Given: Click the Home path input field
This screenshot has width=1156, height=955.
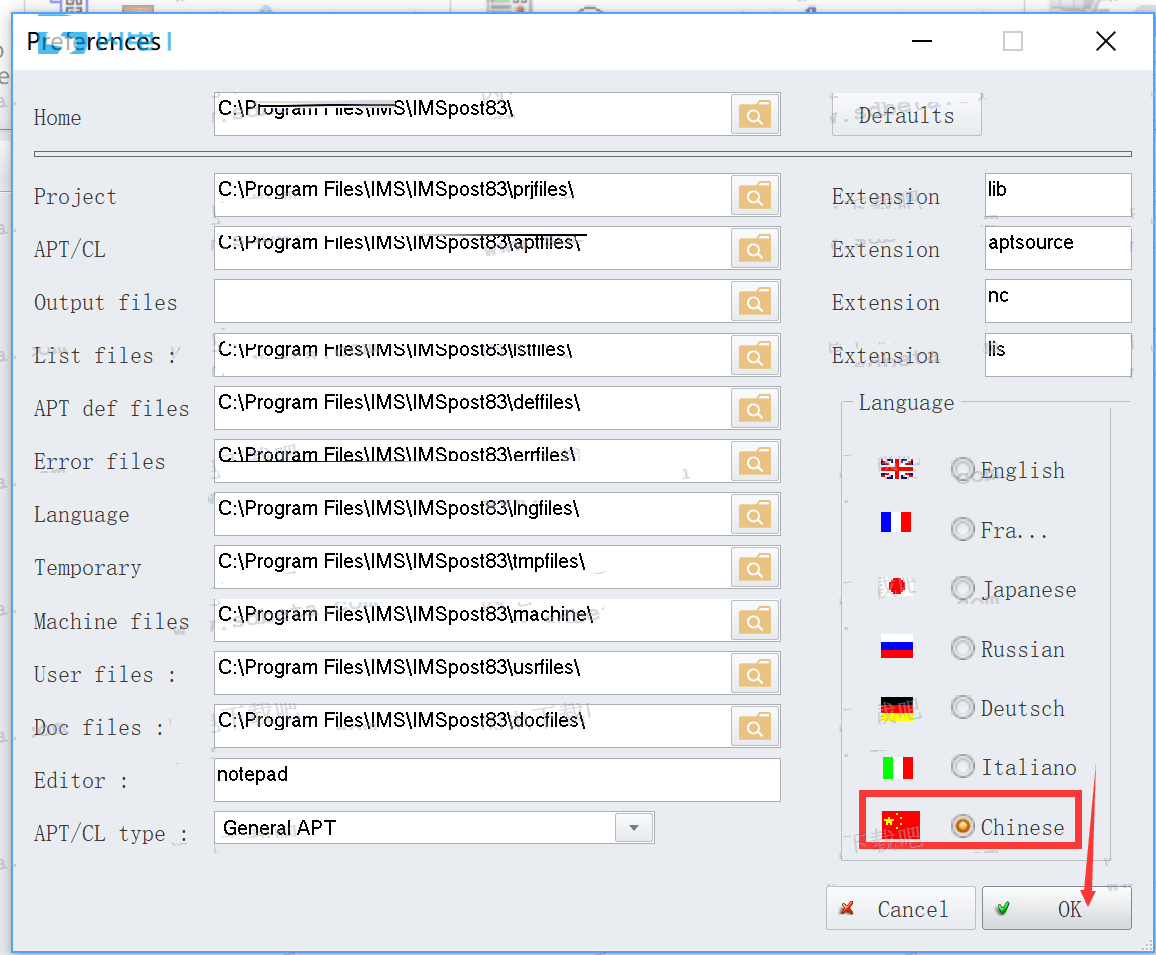Looking at the screenshot, I should point(472,114).
